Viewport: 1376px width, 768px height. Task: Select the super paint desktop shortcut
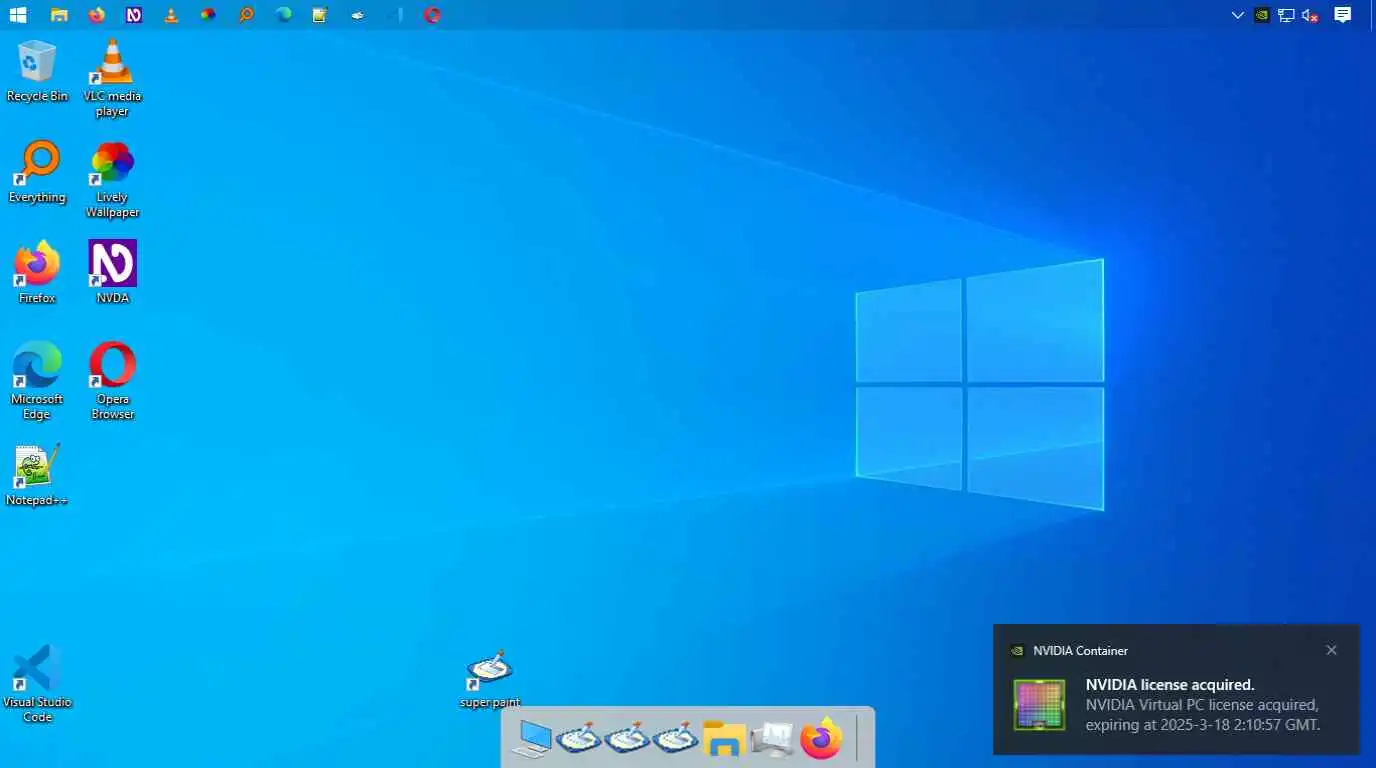(490, 680)
